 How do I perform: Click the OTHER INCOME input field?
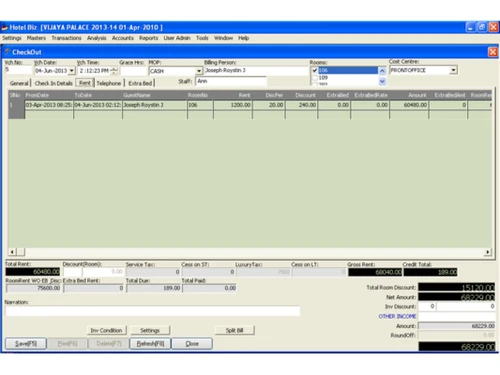coord(457,316)
